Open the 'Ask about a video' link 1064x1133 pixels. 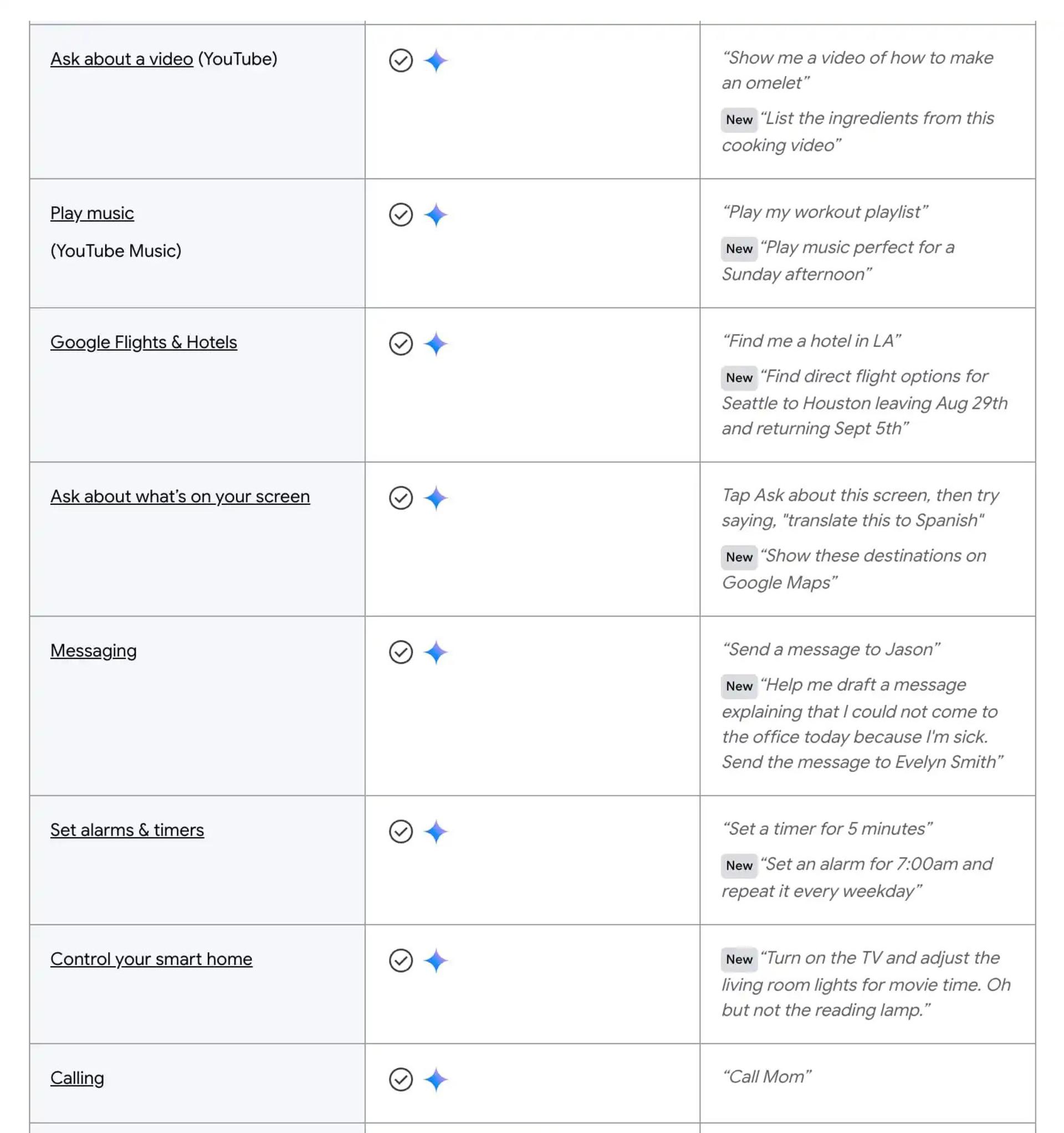[121, 59]
